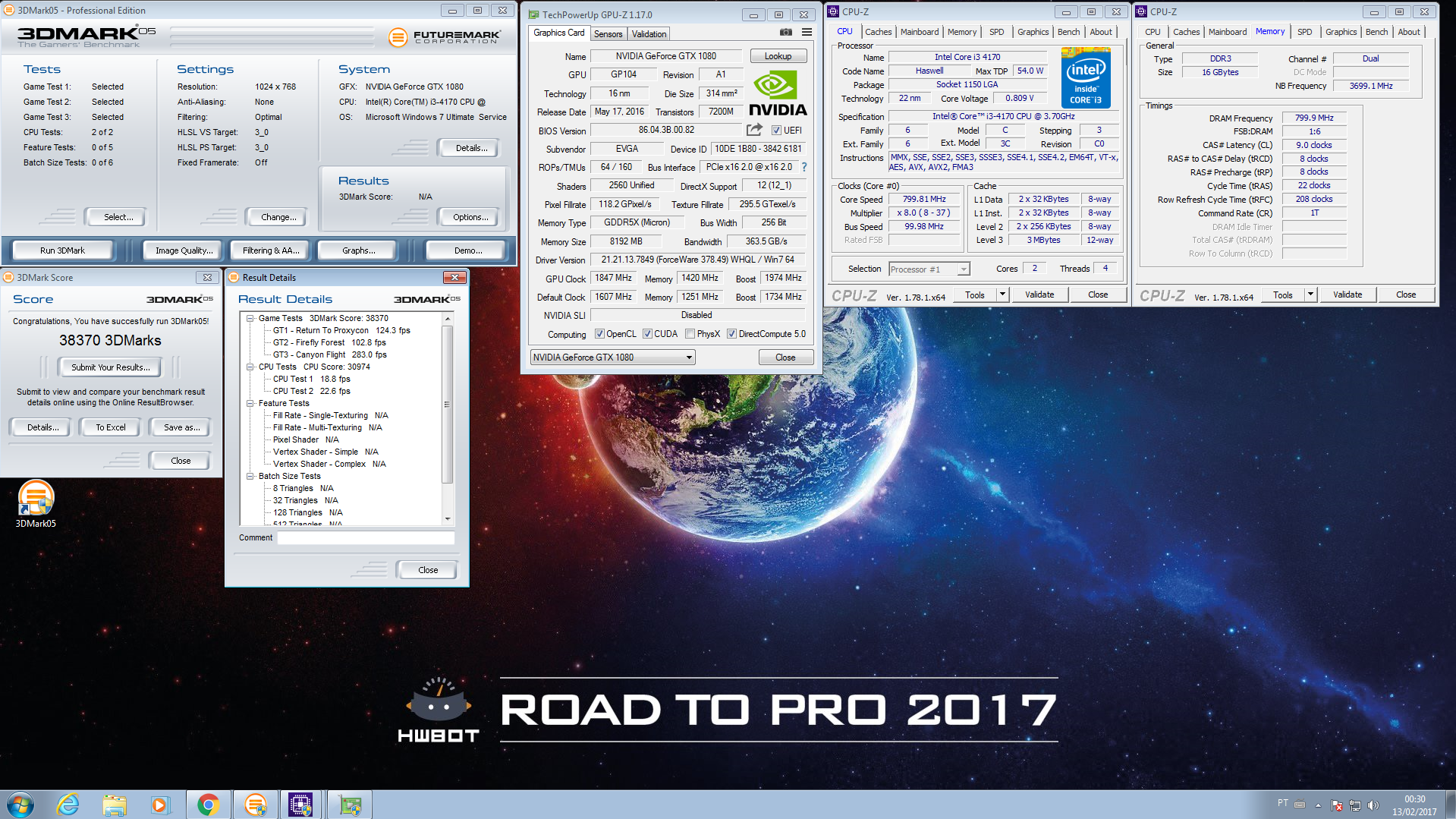Image resolution: width=1456 pixels, height=819 pixels.
Task: Click the Details button under System
Action: (471, 148)
